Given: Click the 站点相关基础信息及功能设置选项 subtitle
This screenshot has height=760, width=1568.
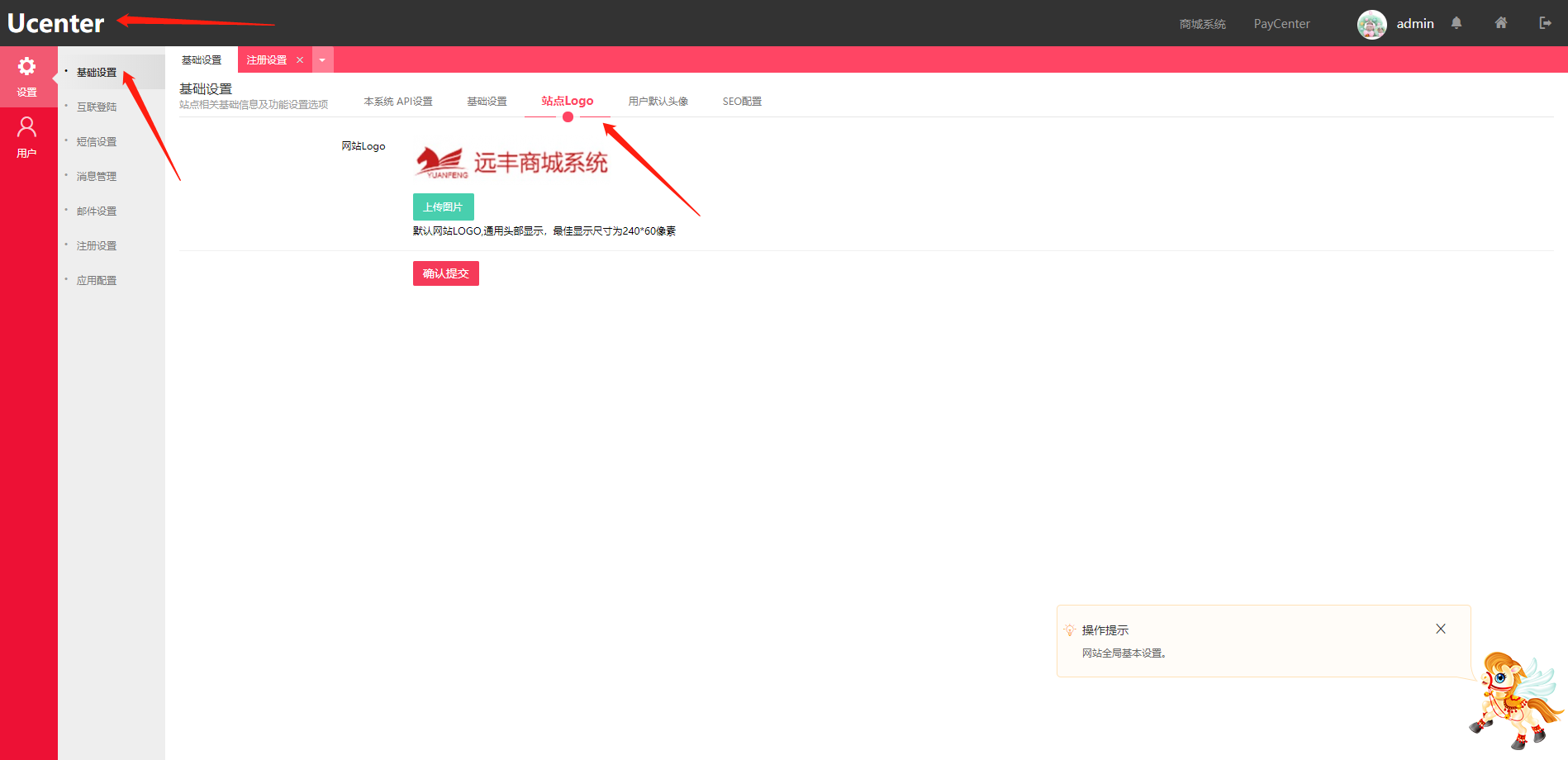Looking at the screenshot, I should [254, 105].
